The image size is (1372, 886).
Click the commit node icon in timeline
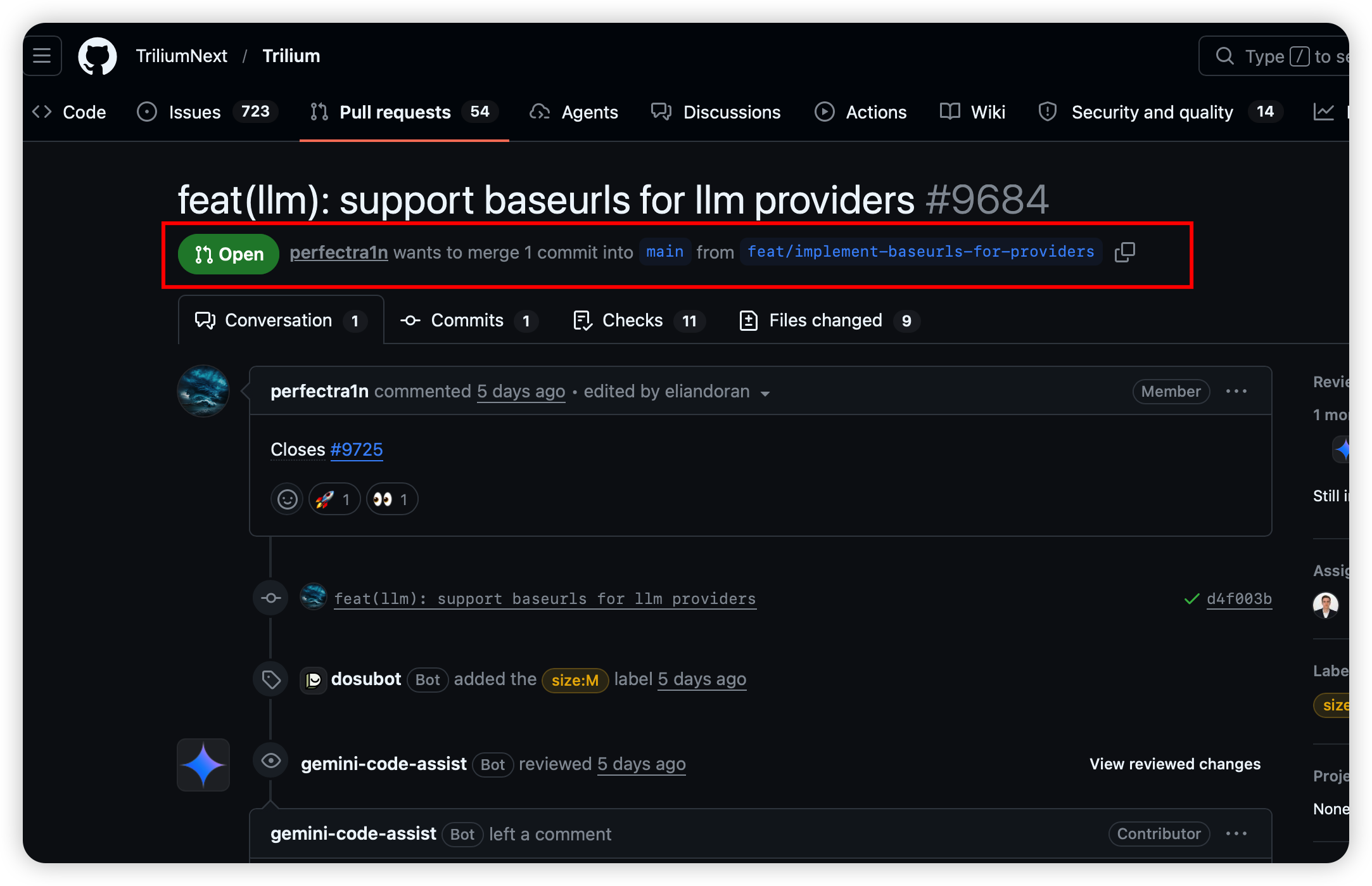[271, 598]
